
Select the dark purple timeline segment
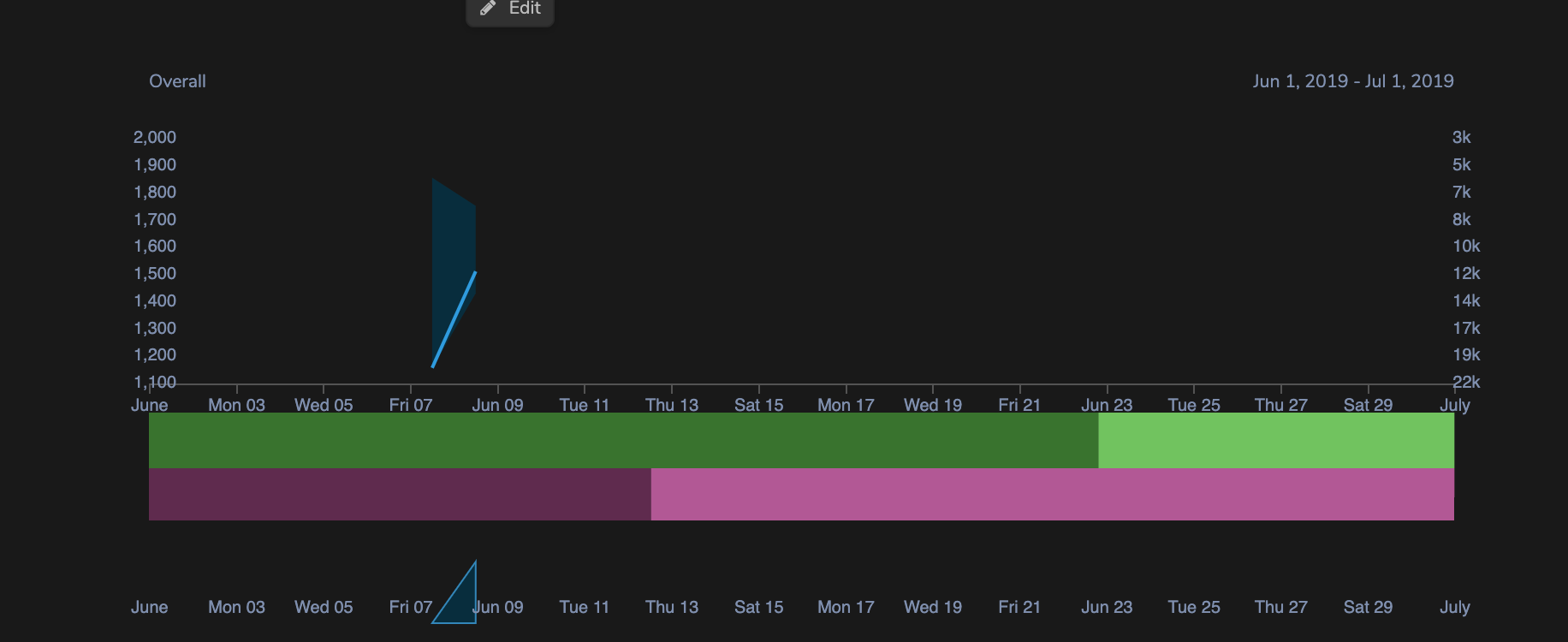(400, 494)
